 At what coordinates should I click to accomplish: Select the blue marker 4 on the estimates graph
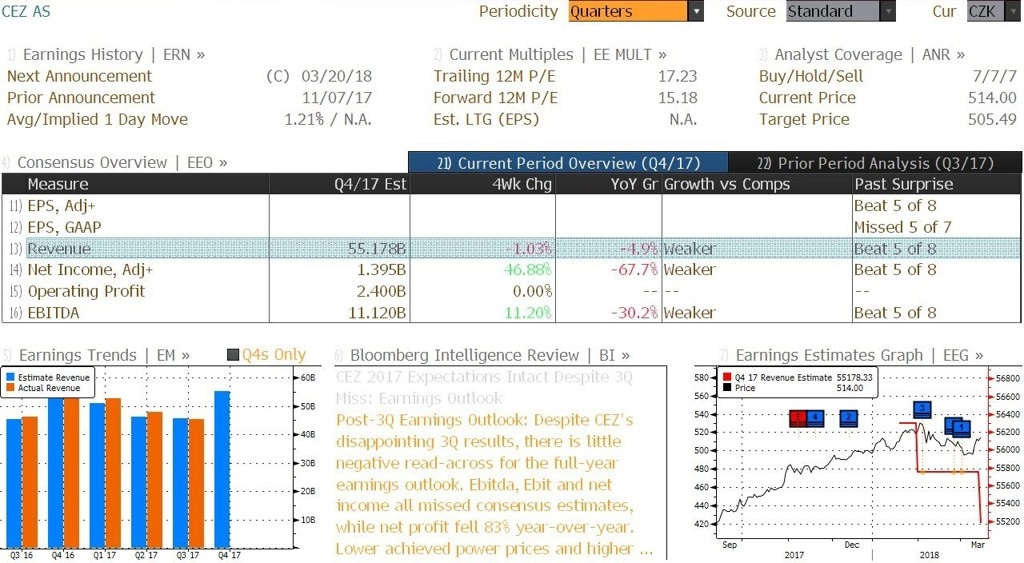[815, 417]
